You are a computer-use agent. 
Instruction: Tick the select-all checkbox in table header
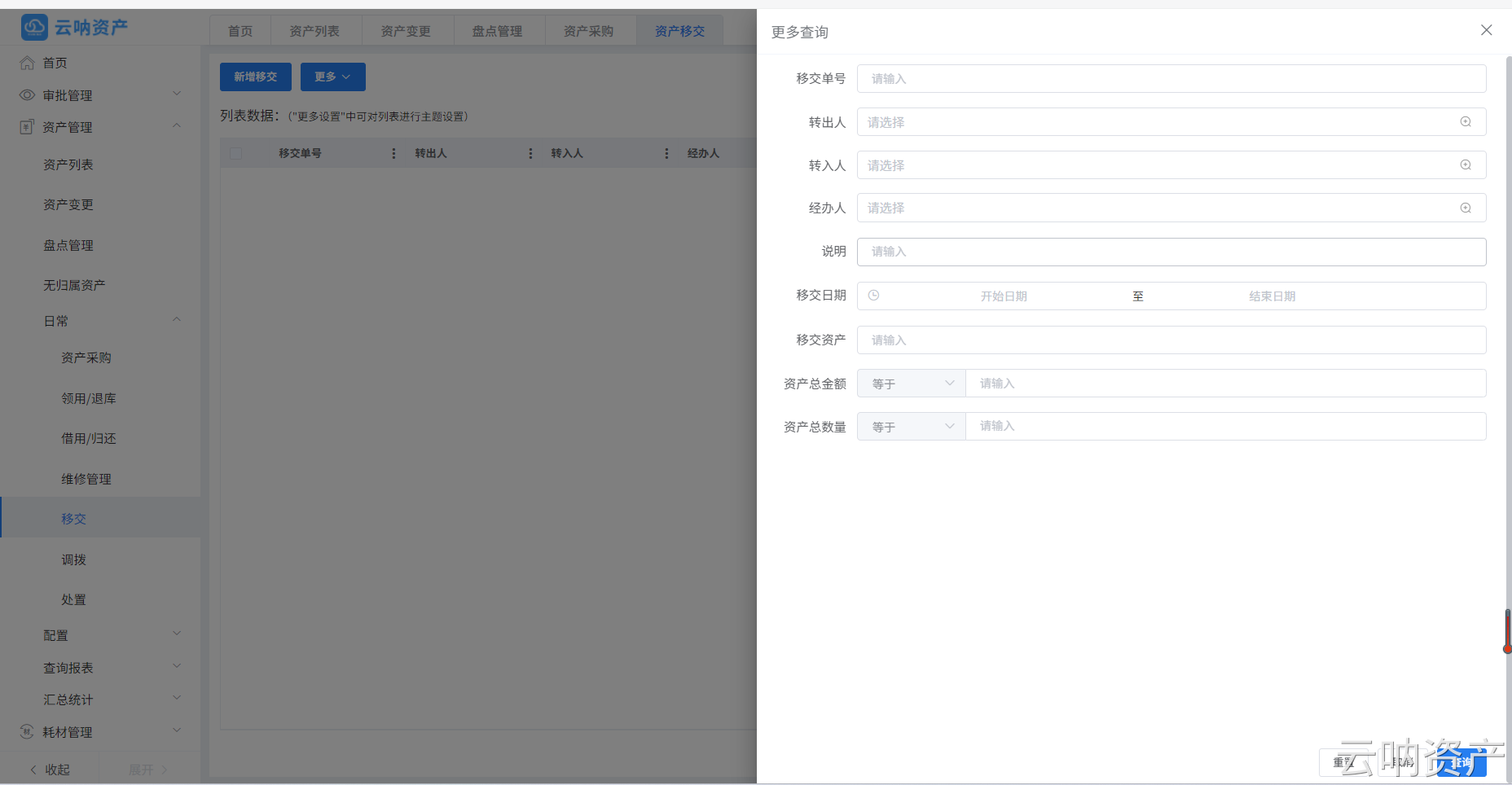click(x=236, y=153)
